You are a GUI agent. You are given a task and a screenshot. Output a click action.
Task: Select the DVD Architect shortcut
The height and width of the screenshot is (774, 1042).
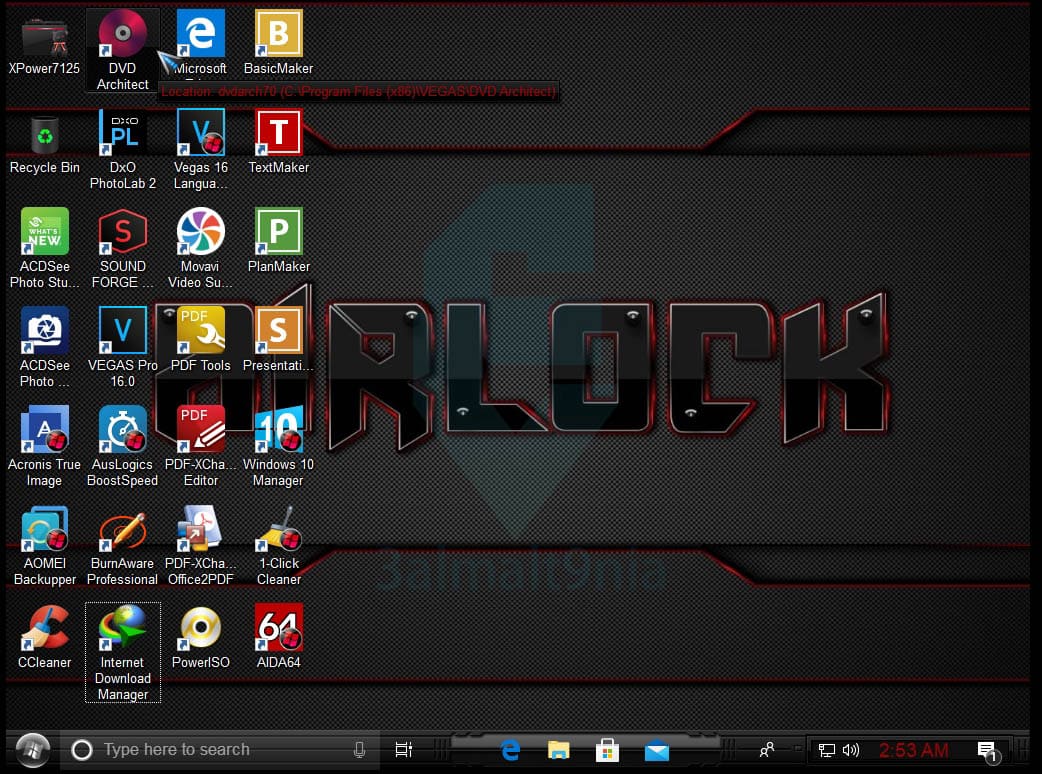[x=123, y=50]
